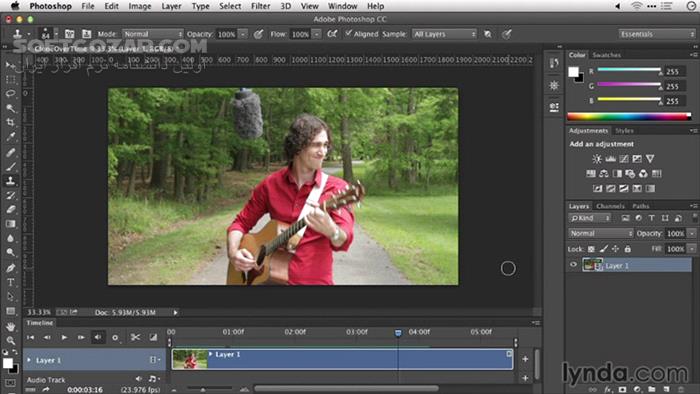The width and height of the screenshot is (700, 394).
Task: Select the Gradient tool
Action: (x=10, y=224)
